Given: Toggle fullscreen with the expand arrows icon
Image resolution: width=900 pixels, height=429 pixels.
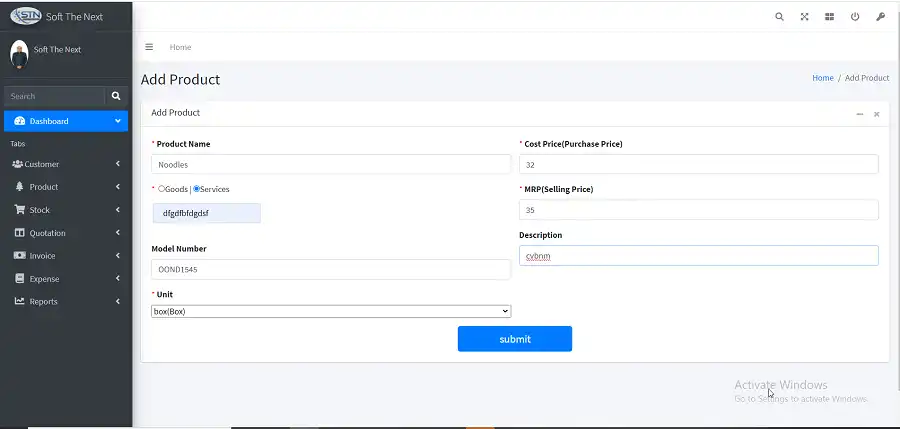Looking at the screenshot, I should [x=804, y=17].
